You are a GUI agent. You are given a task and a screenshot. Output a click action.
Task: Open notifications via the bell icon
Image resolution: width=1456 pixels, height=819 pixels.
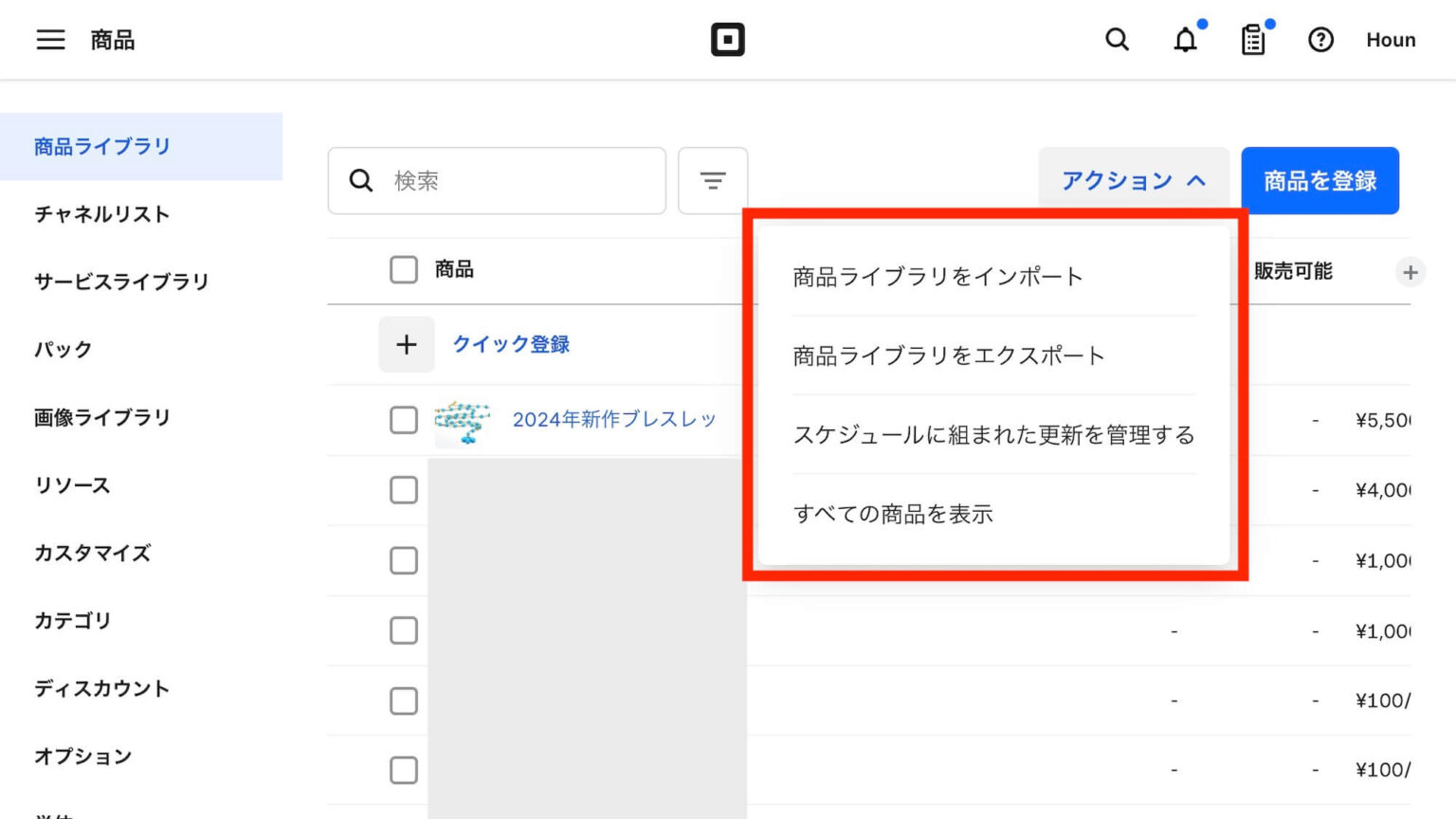click(x=1185, y=40)
